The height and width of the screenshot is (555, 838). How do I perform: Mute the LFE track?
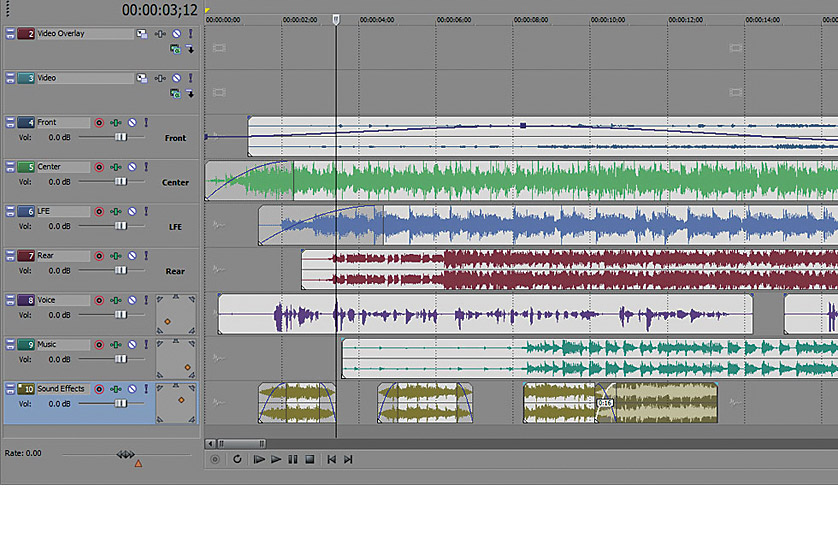click(x=132, y=212)
